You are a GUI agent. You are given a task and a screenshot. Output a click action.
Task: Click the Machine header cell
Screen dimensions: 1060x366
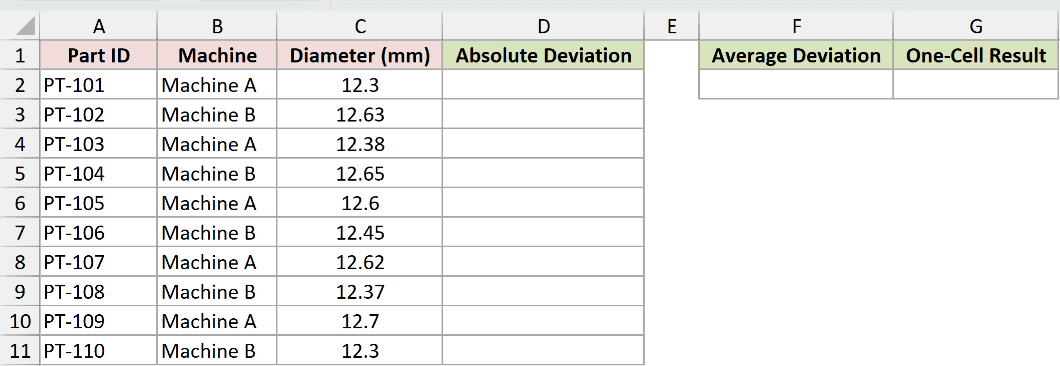tap(217, 55)
